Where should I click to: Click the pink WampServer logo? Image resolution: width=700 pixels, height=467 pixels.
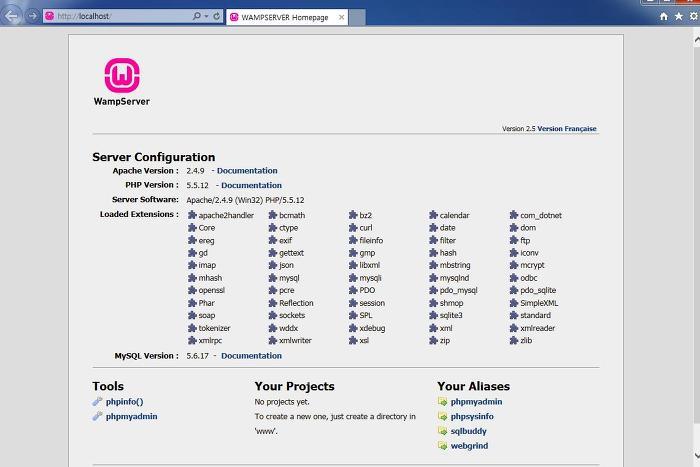pyautogui.click(x=122, y=75)
